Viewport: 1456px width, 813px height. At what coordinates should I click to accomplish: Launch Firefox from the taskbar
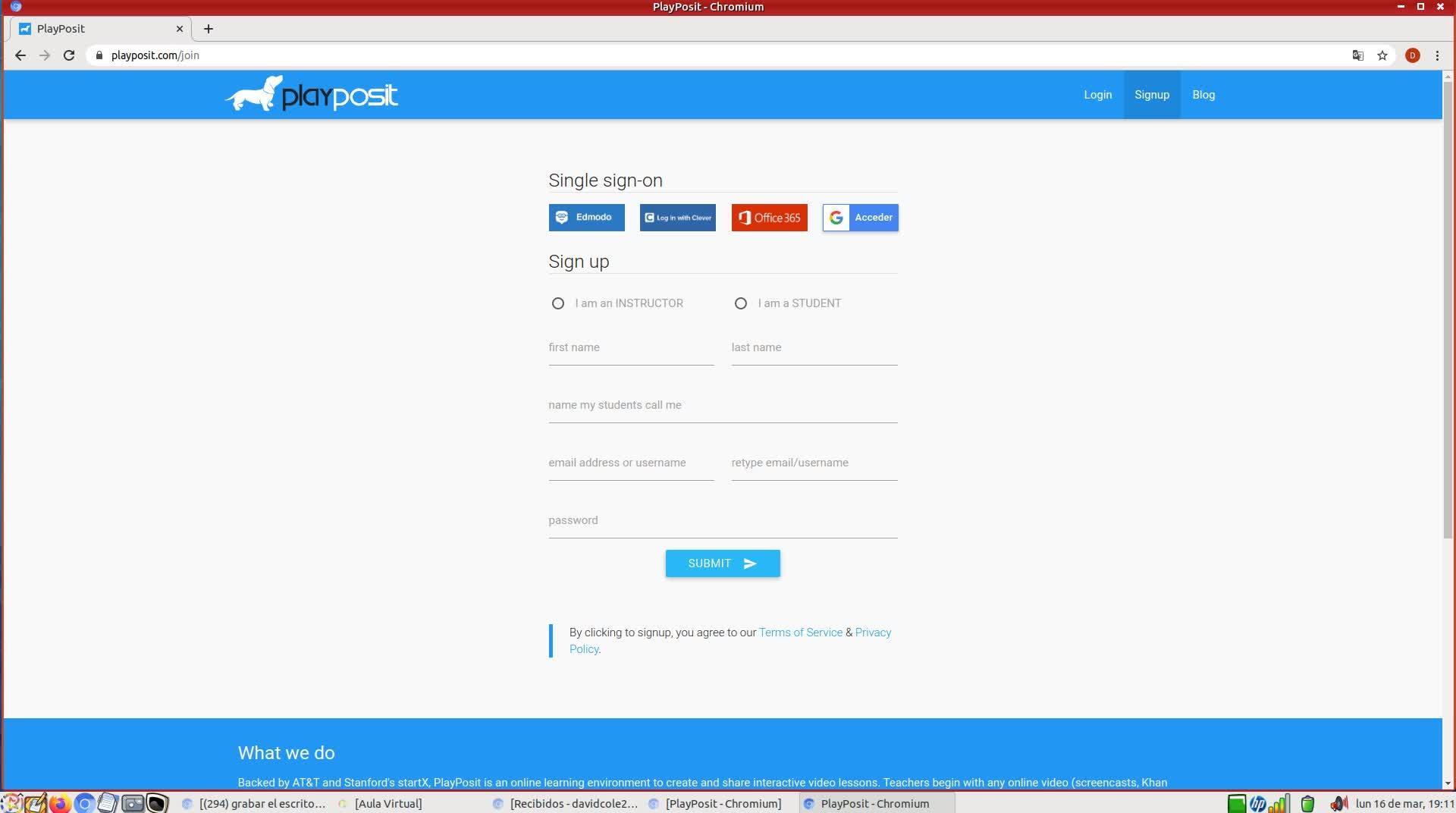click(x=60, y=803)
